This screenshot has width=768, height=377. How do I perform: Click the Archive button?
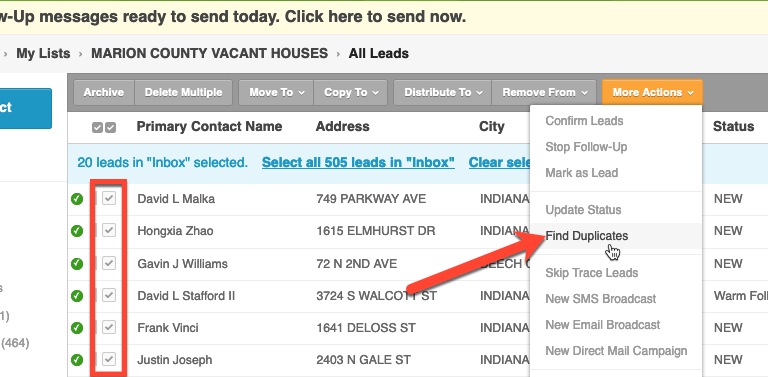click(104, 93)
